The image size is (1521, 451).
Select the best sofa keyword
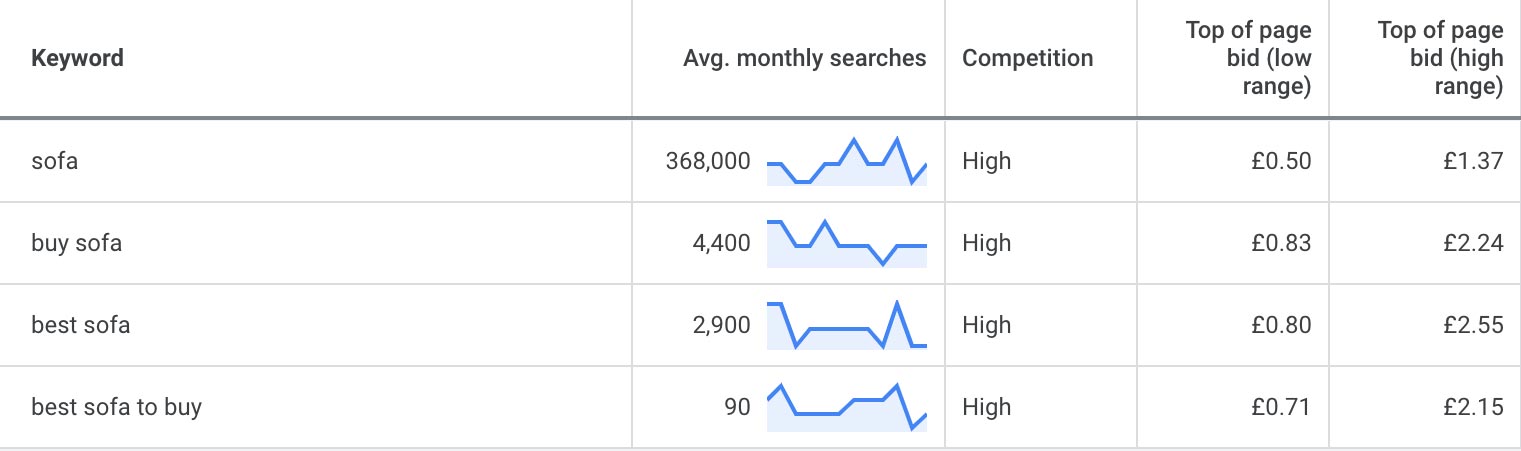[81, 325]
